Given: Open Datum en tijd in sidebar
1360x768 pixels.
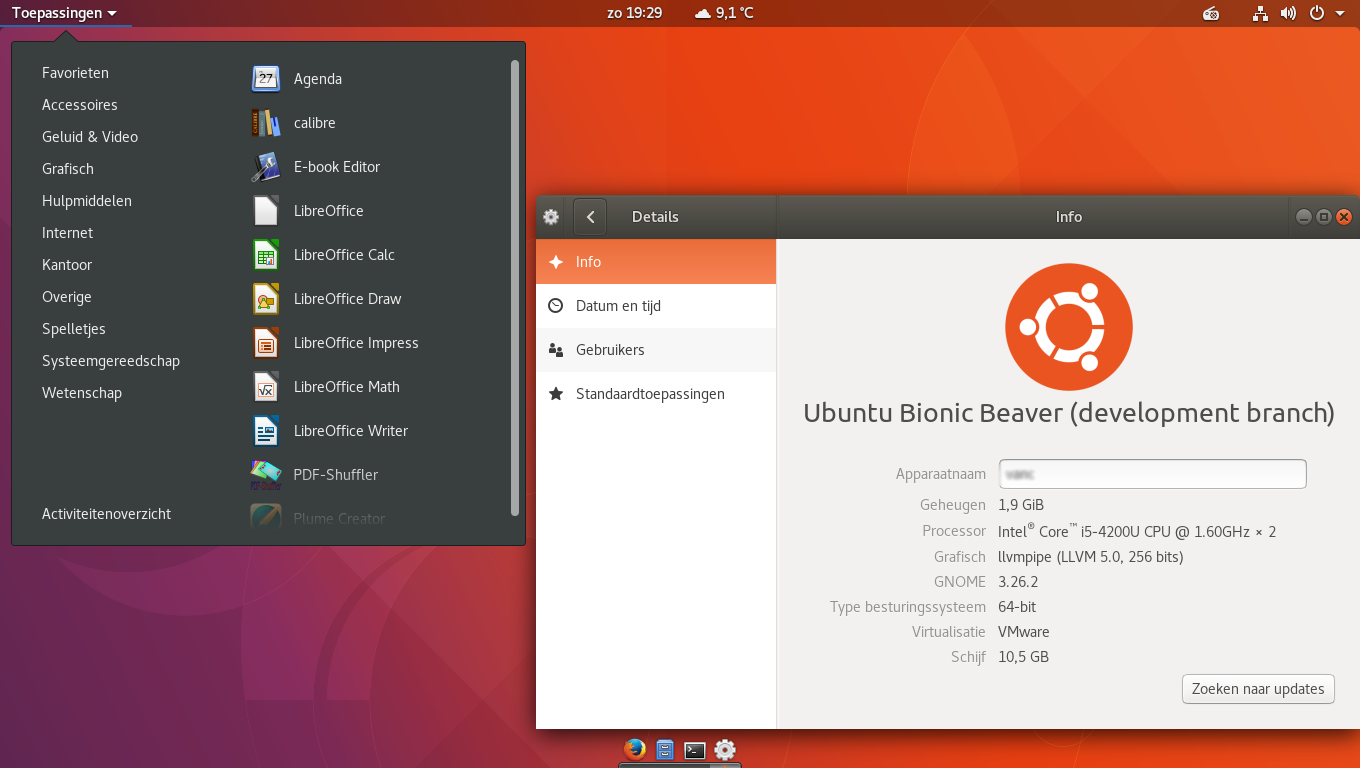Looking at the screenshot, I should tap(656, 306).
